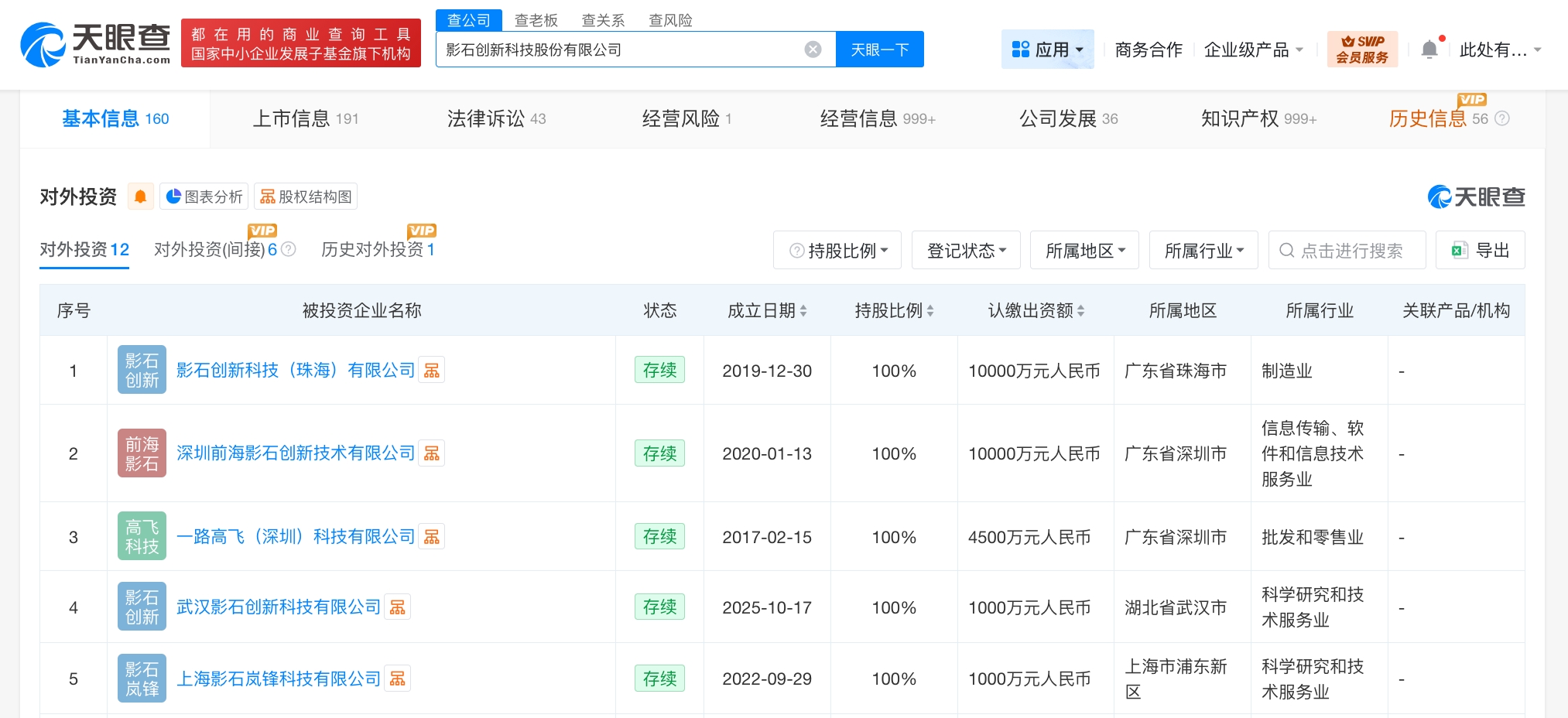Open the SVIP 会员服务 badge
The image size is (1568, 718).
click(x=1362, y=50)
